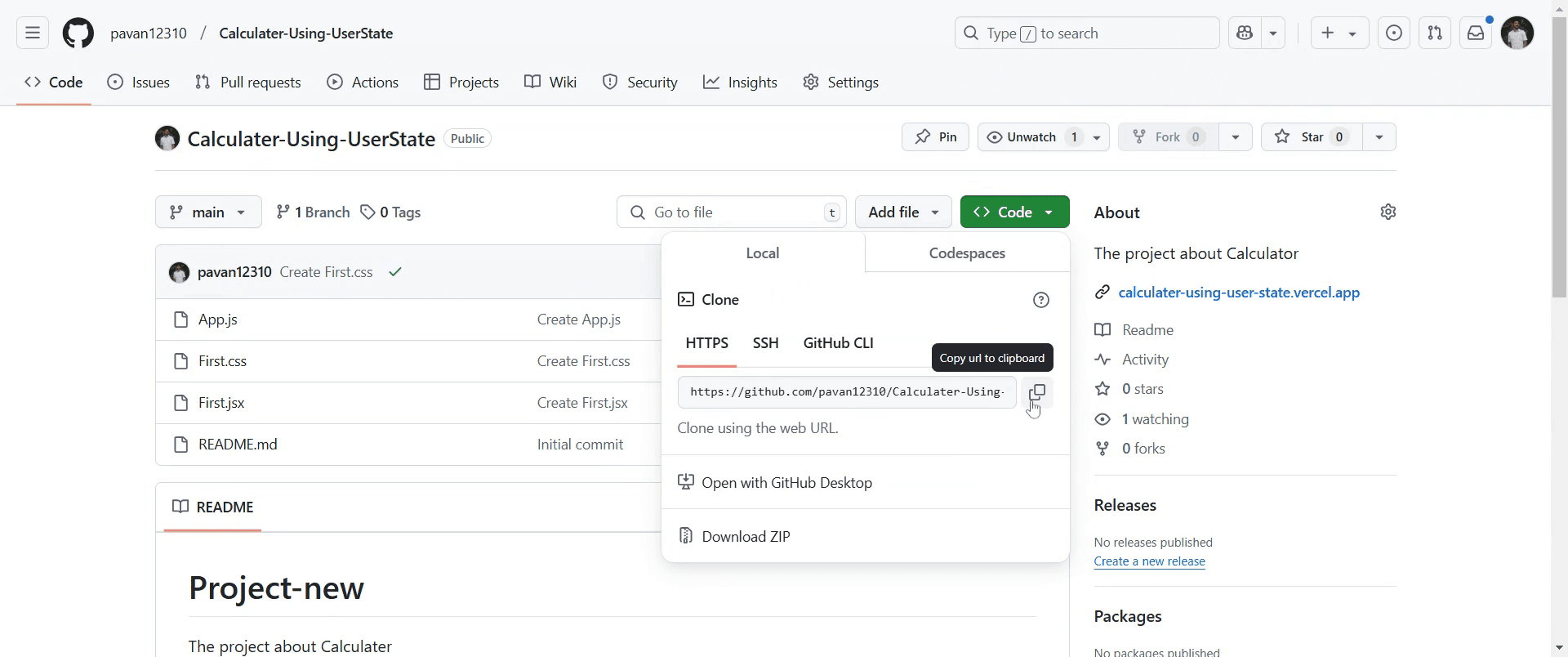The height and width of the screenshot is (657, 1568).
Task: Open the First.css file
Action: tap(222, 361)
